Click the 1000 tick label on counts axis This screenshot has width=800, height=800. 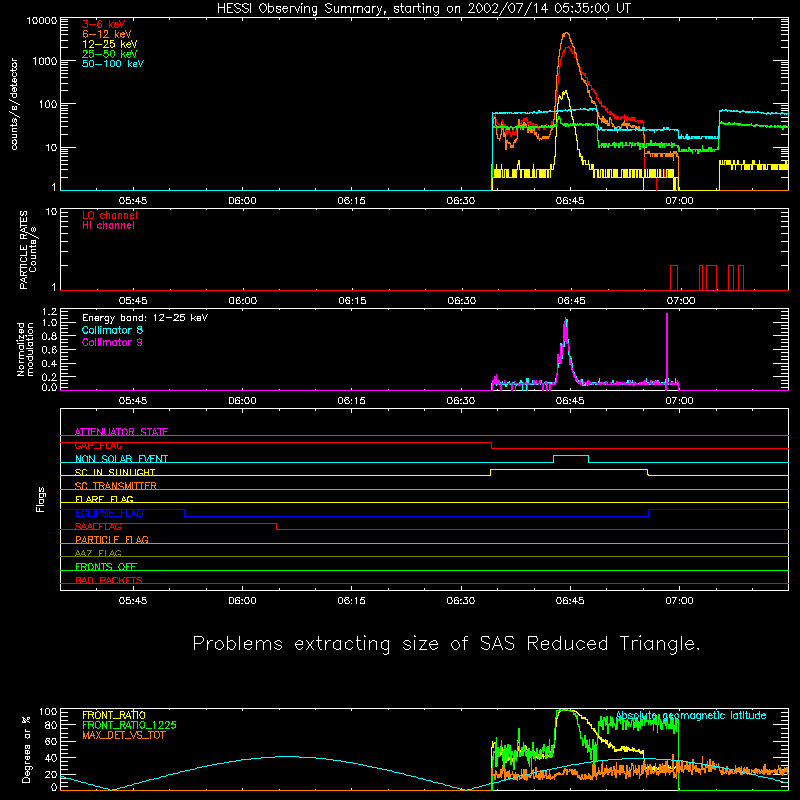coord(45,61)
